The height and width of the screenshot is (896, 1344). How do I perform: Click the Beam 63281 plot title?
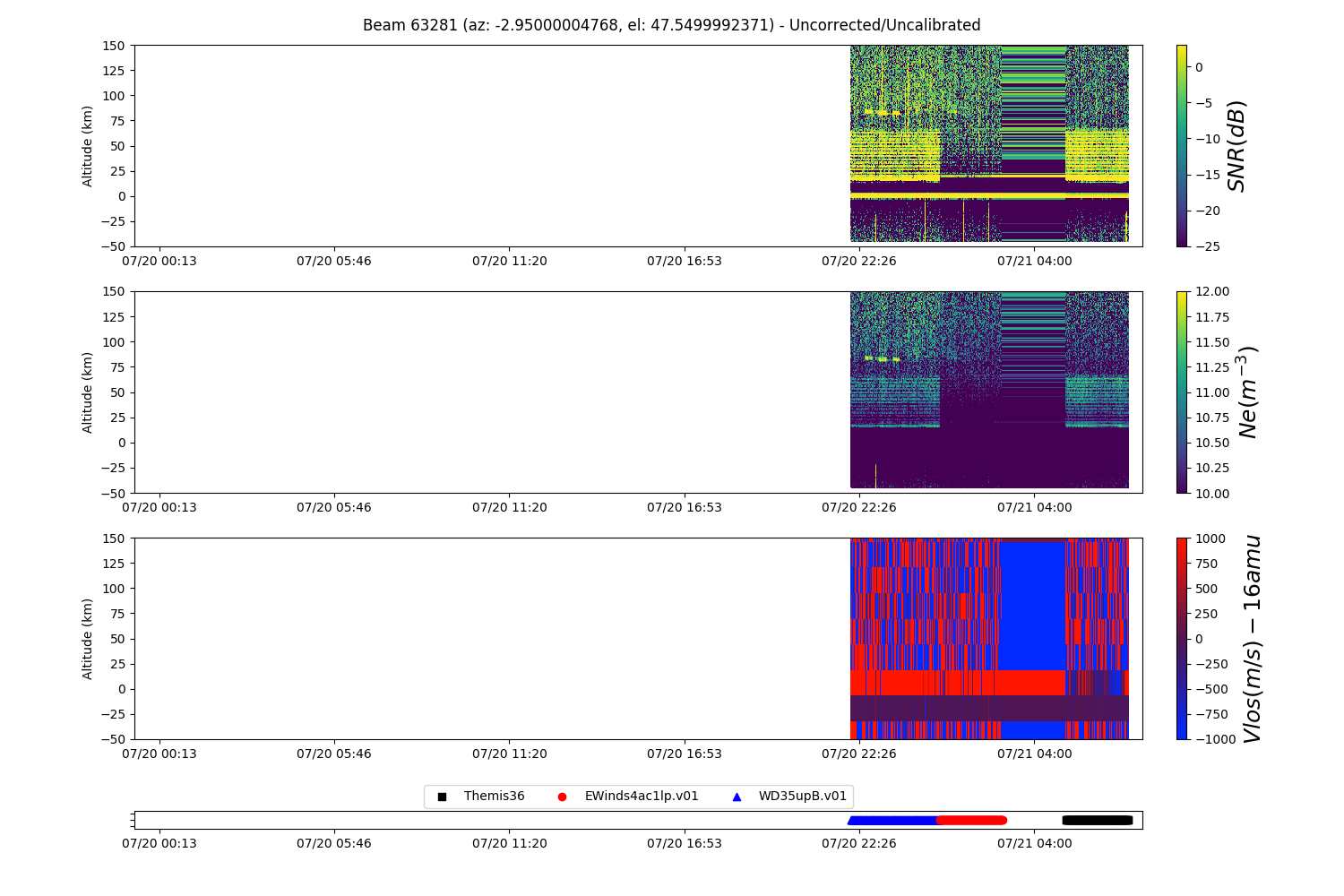point(671,25)
